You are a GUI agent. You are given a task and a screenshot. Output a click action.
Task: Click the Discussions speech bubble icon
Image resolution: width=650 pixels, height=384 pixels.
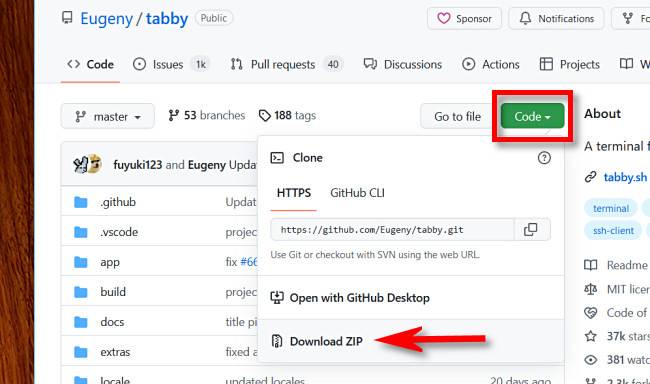coord(370,64)
